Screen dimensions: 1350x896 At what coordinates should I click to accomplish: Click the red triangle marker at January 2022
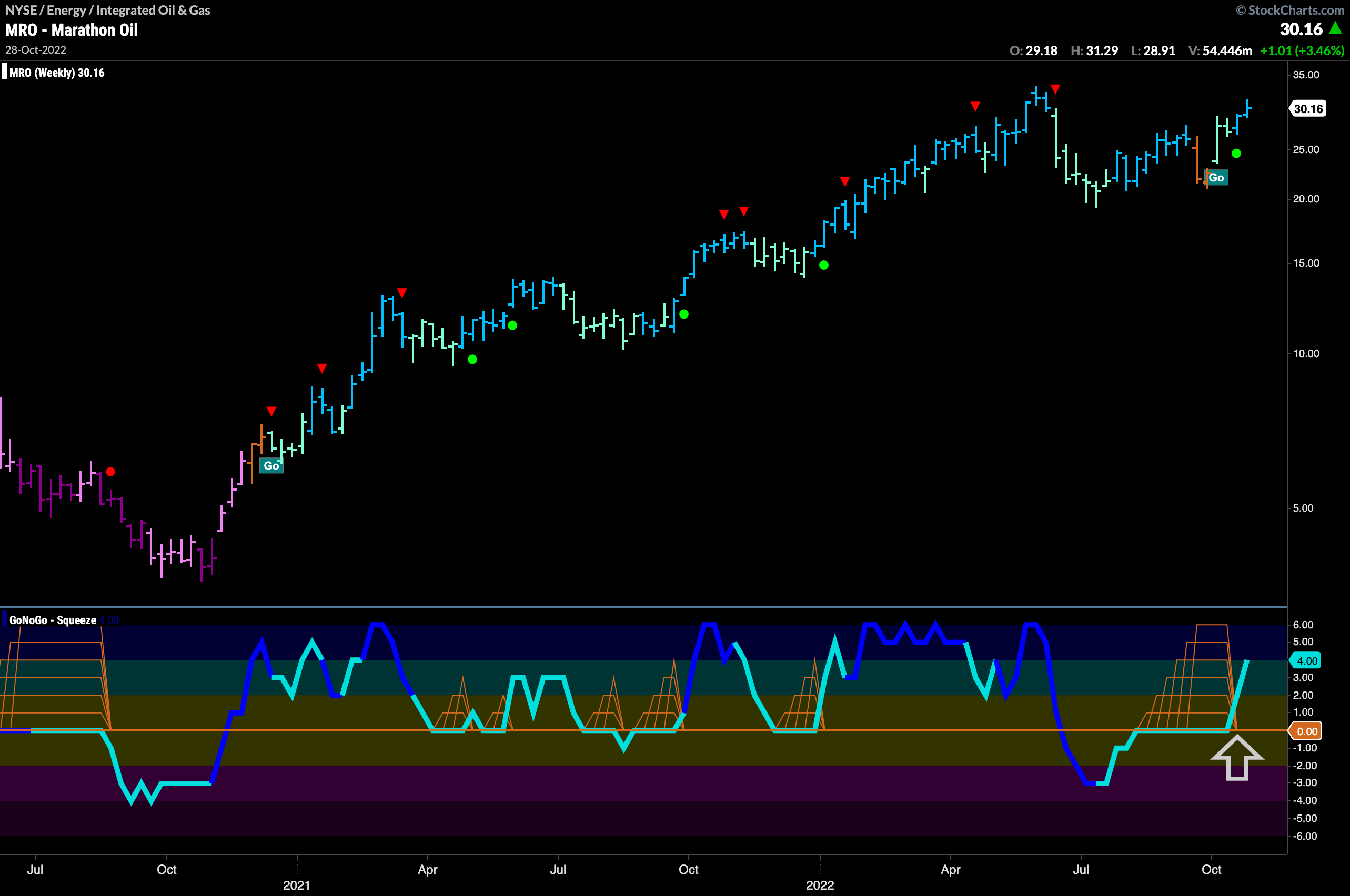tap(845, 182)
